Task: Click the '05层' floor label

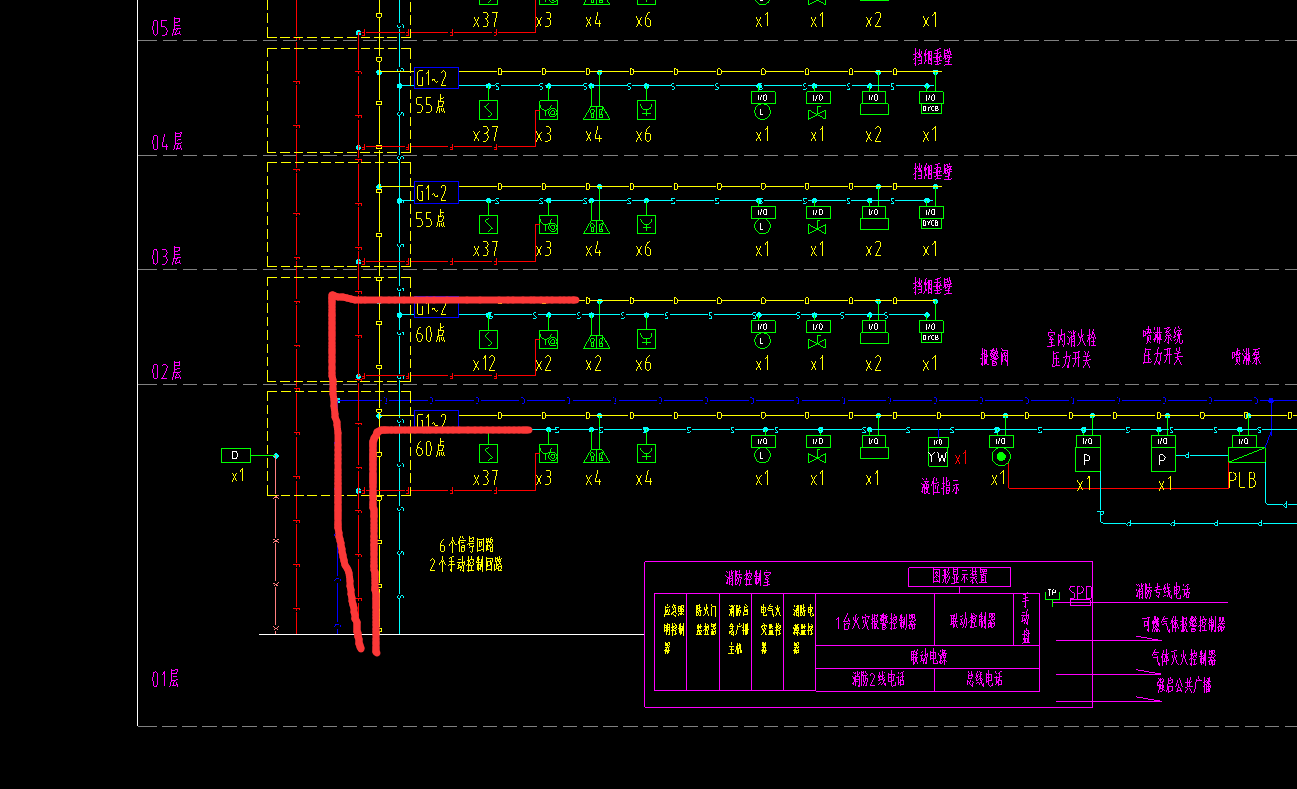Action: point(166,28)
